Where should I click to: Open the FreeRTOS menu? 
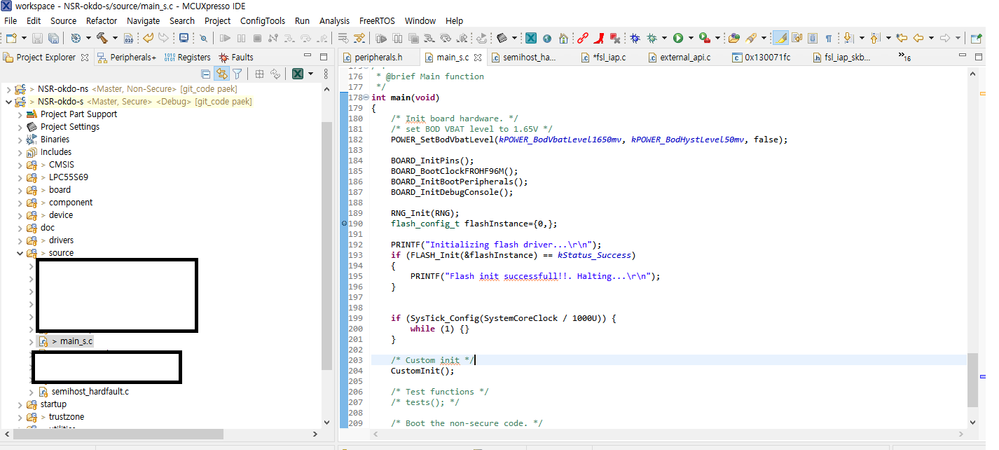[x=377, y=20]
